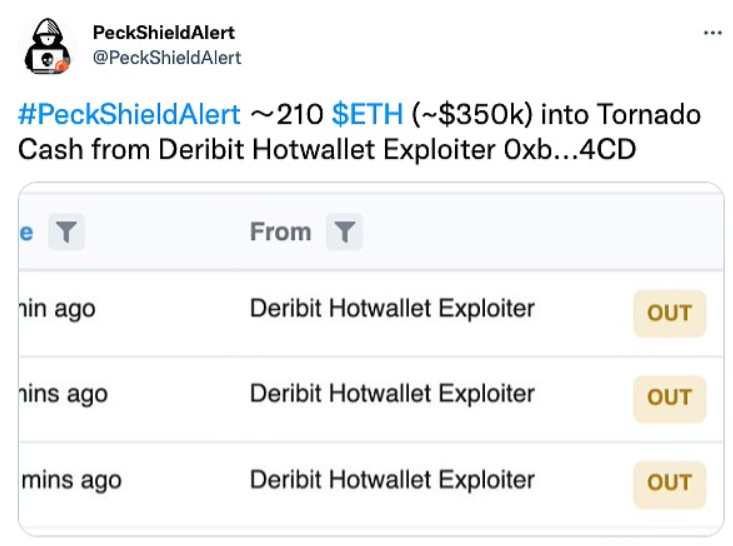Click the OUT badge in third row

(x=669, y=482)
